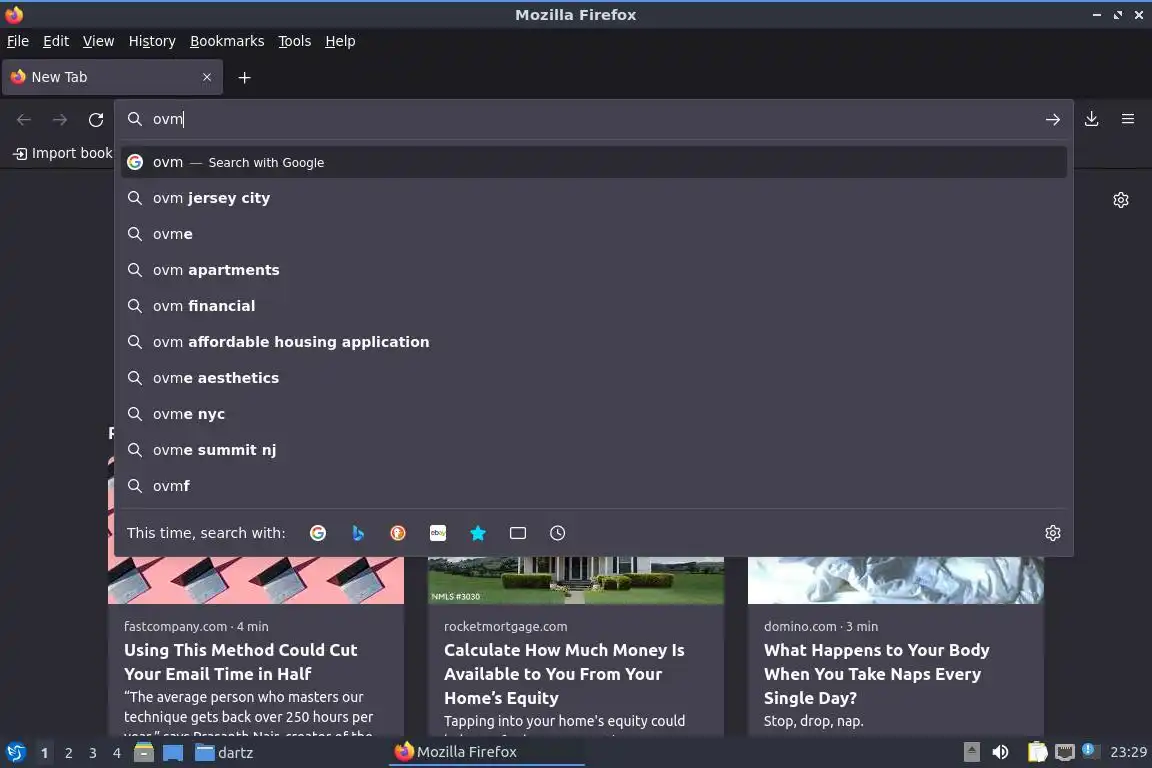Image resolution: width=1152 pixels, height=768 pixels.
Task: Search this time with Google icon
Action: coord(318,533)
